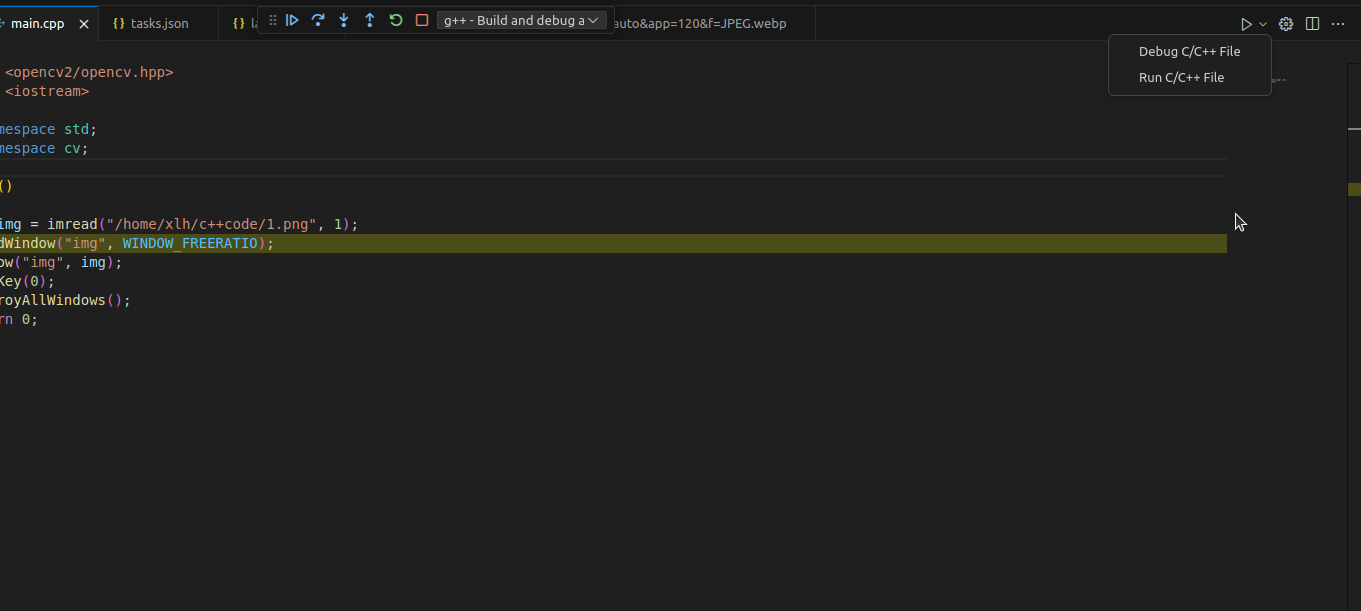Click the Continue icon in the debug toolbar

291,19
